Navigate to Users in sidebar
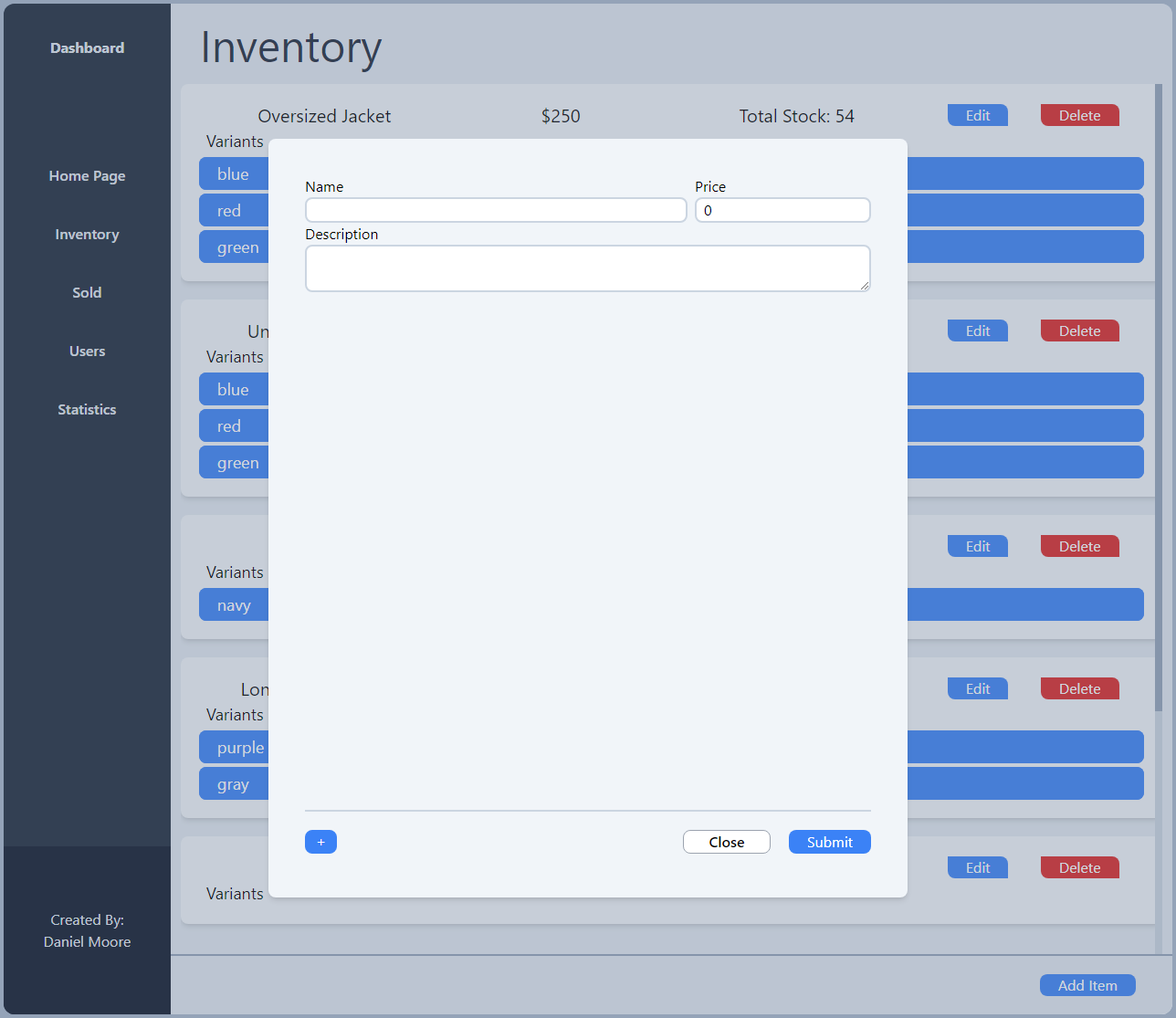1176x1018 pixels. click(87, 352)
